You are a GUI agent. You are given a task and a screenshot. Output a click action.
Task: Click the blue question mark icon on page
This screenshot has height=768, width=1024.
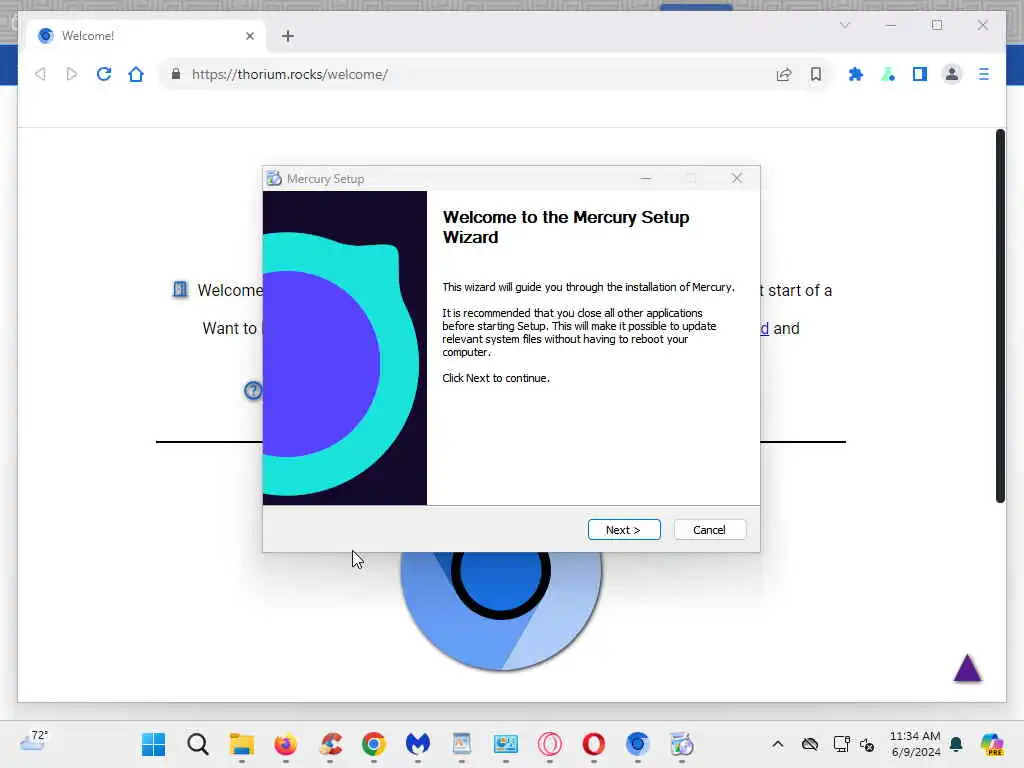coord(253,391)
